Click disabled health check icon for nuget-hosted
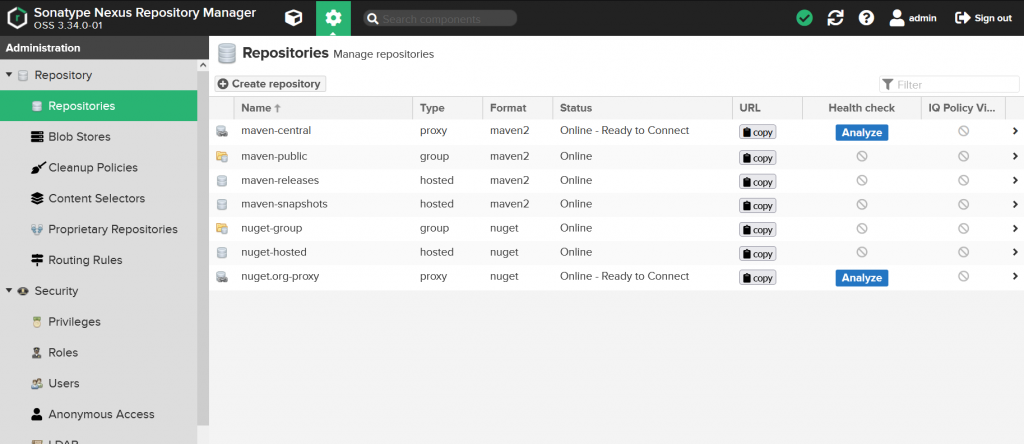 click(x=861, y=252)
